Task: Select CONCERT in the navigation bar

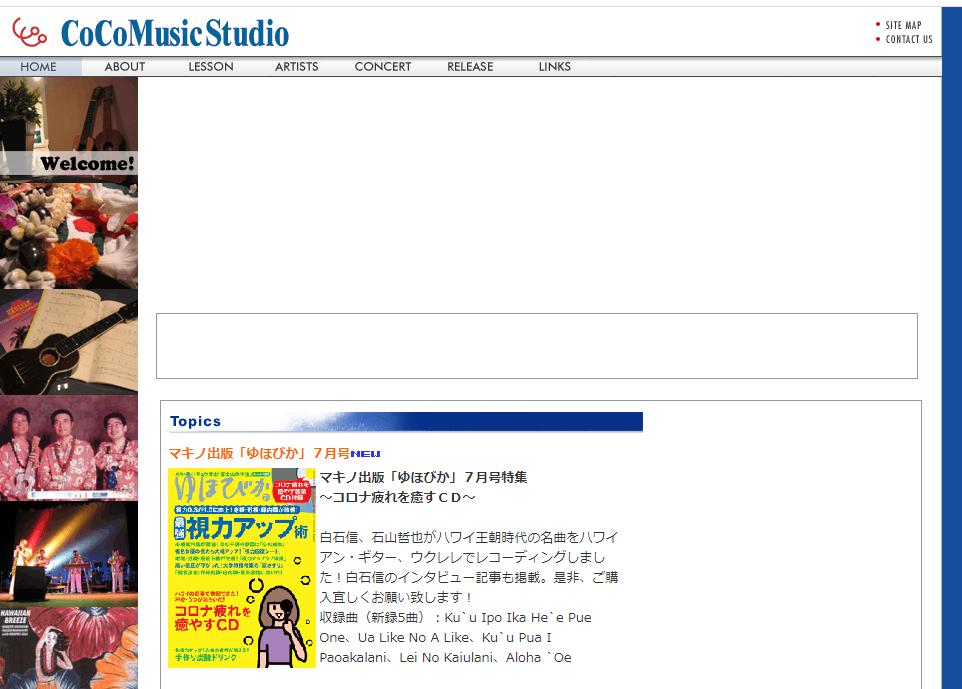Action: [x=383, y=67]
